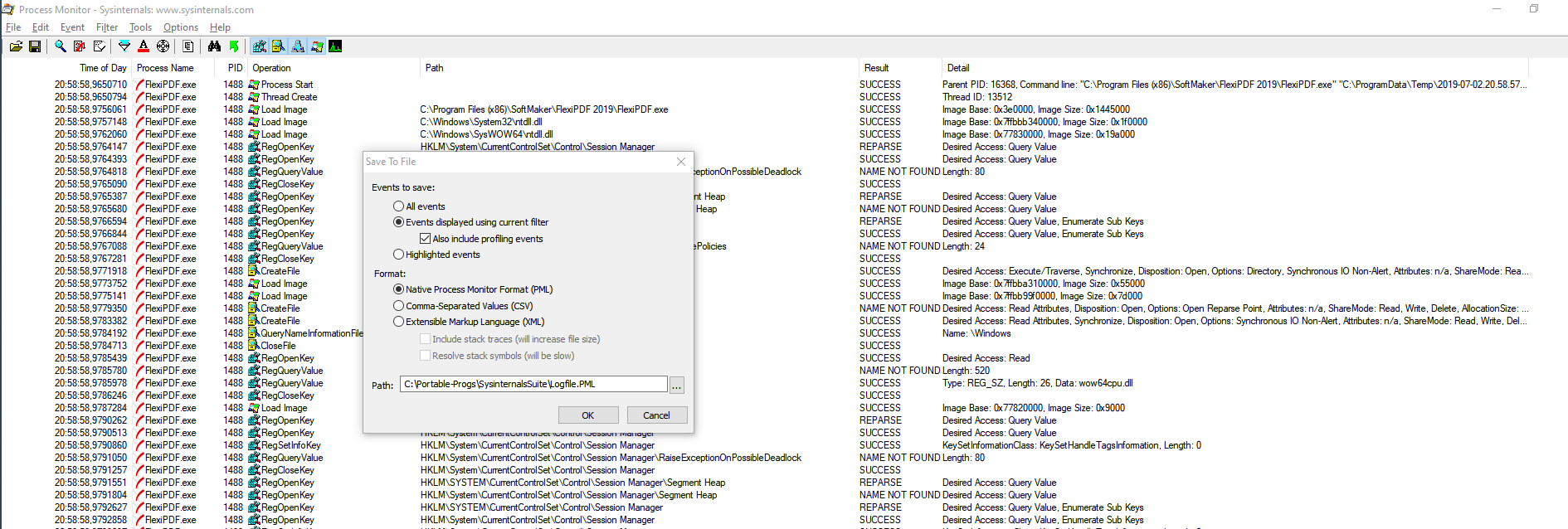Toggle Show Profiling Events graph icon
The image size is (1568, 529).
[x=335, y=46]
